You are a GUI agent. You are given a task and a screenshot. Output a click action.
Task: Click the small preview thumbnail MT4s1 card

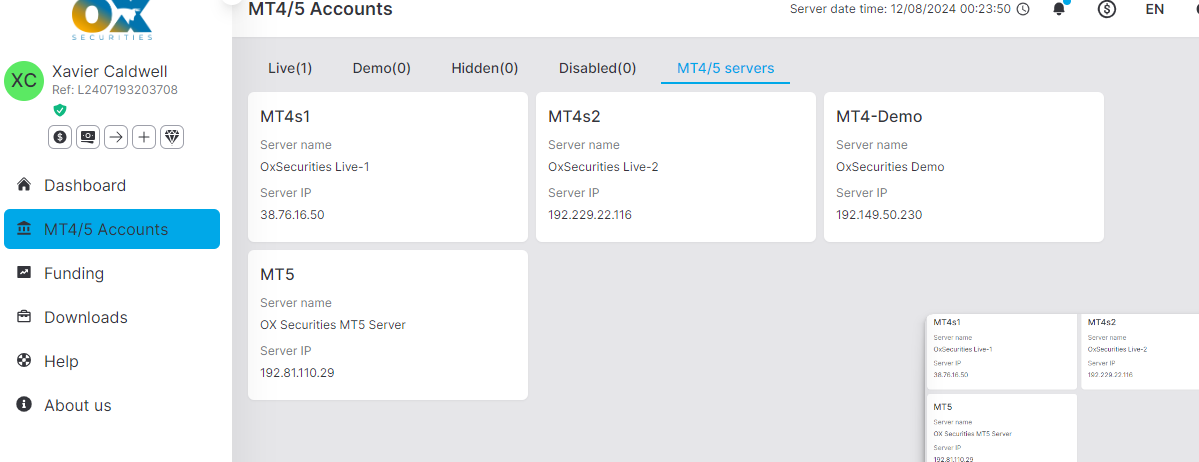tap(1001, 351)
